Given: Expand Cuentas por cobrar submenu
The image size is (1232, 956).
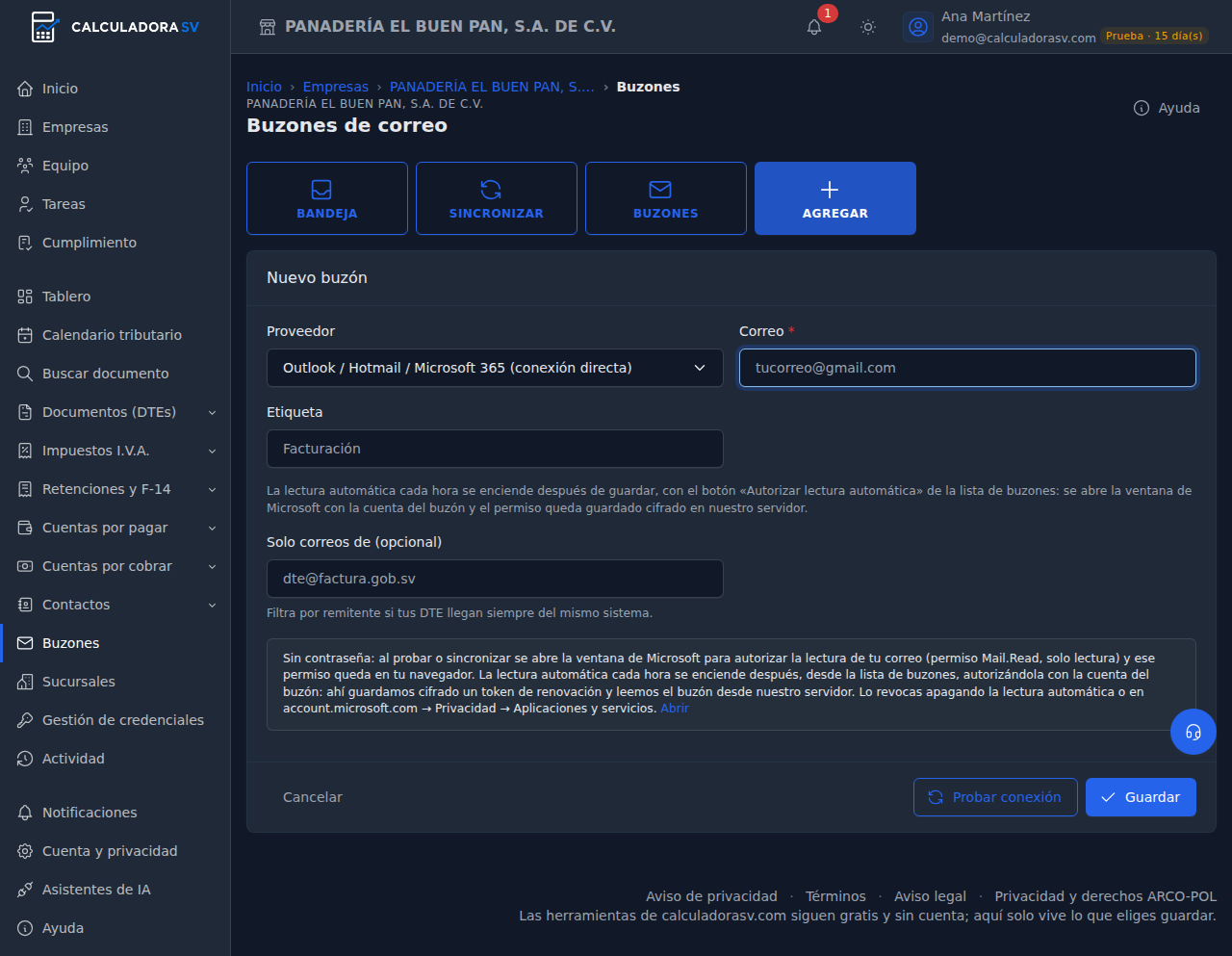Looking at the screenshot, I should click(x=212, y=566).
